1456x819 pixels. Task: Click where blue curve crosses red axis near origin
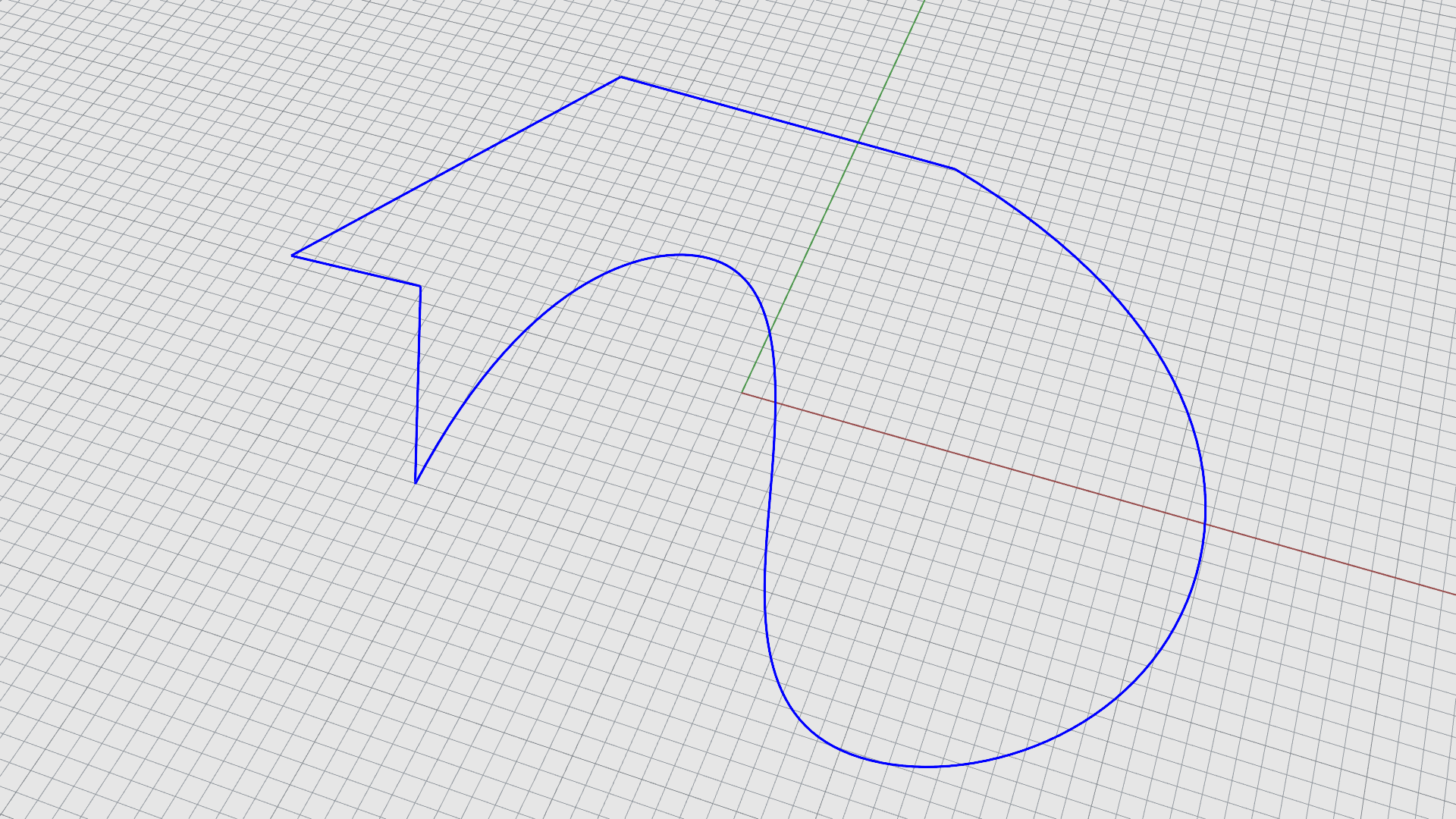click(775, 402)
